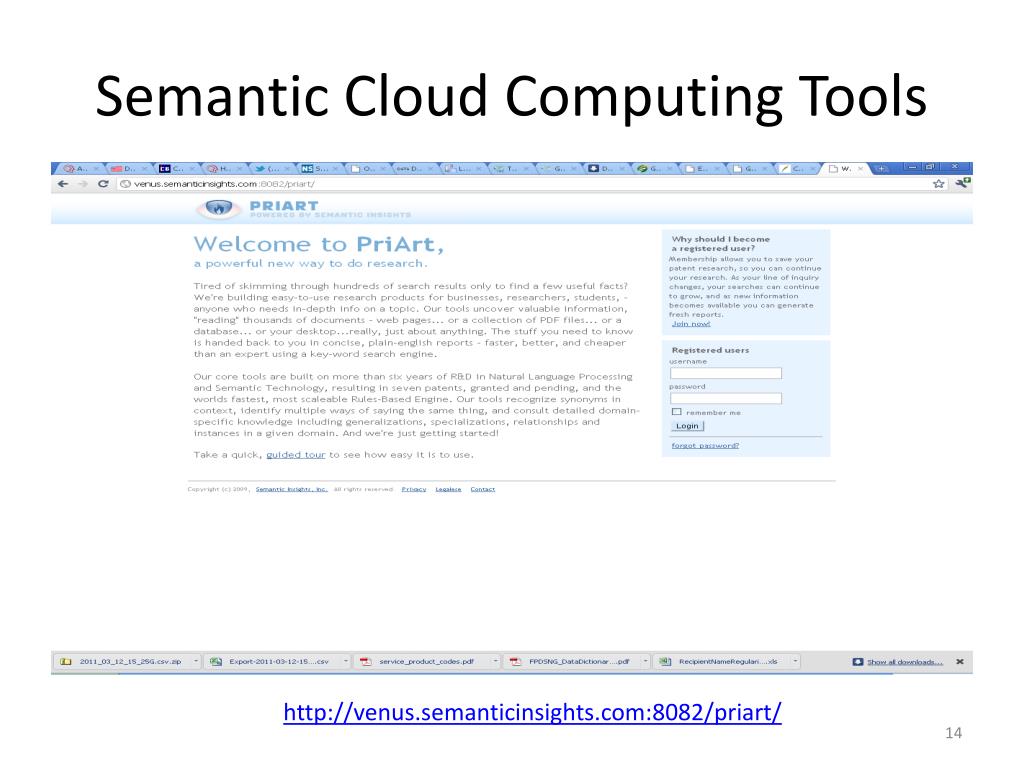Viewport: 1024px width, 768px height.
Task: Open dropdown arrow for FPDSNG_DataDictionar pdf
Action: tap(645, 662)
